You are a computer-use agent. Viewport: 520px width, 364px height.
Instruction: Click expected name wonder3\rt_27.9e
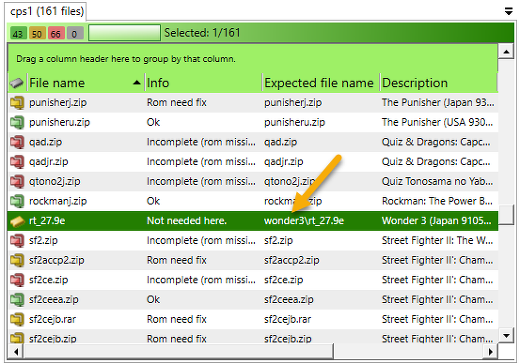304,221
